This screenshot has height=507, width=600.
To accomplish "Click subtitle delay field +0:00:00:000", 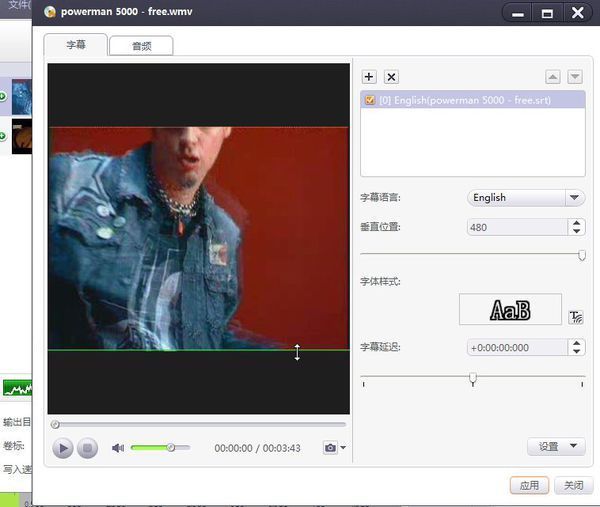I will (517, 347).
